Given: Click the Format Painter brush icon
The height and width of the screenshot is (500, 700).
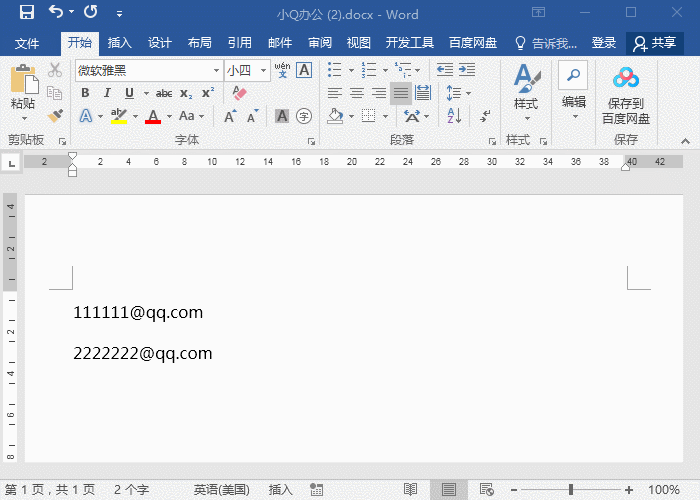Looking at the screenshot, I should point(55,116).
